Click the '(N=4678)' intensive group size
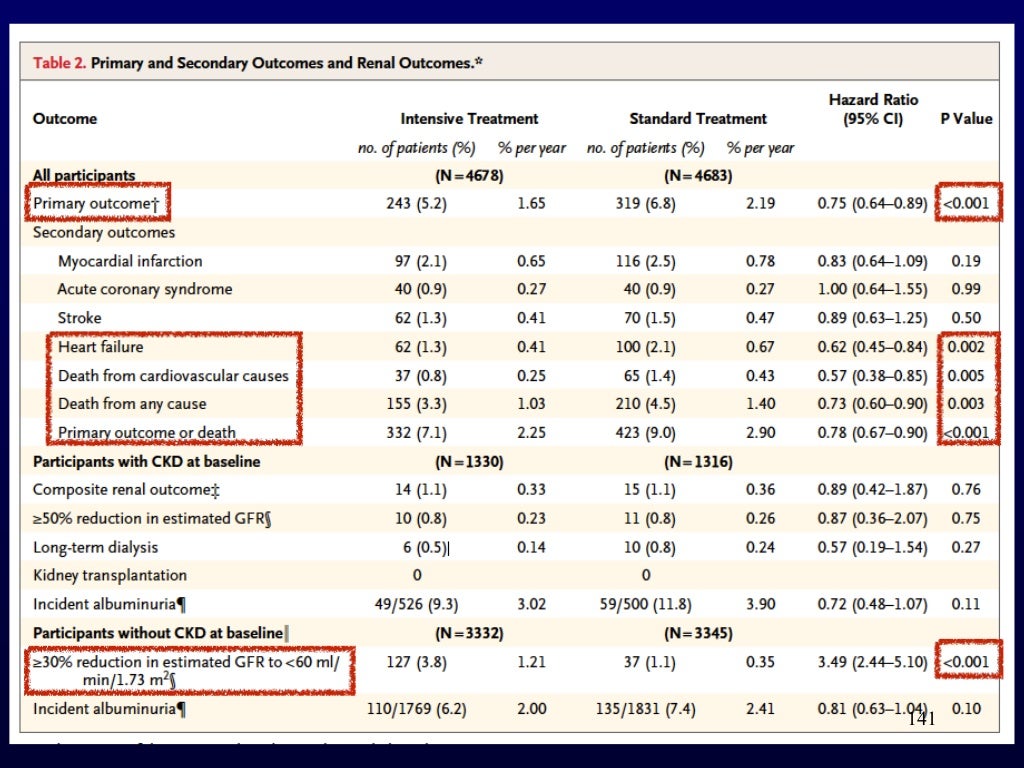This screenshot has height=768, width=1024. coord(469,176)
